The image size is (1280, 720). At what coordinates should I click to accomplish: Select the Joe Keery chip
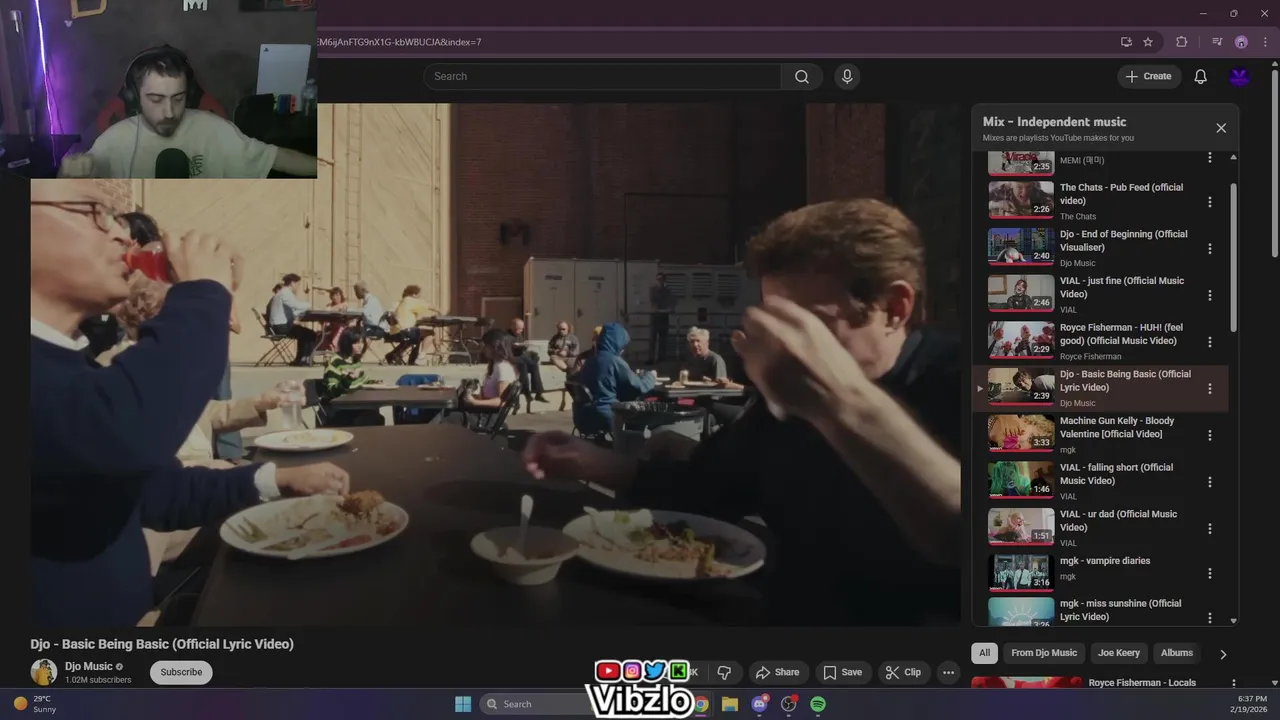click(x=1119, y=653)
